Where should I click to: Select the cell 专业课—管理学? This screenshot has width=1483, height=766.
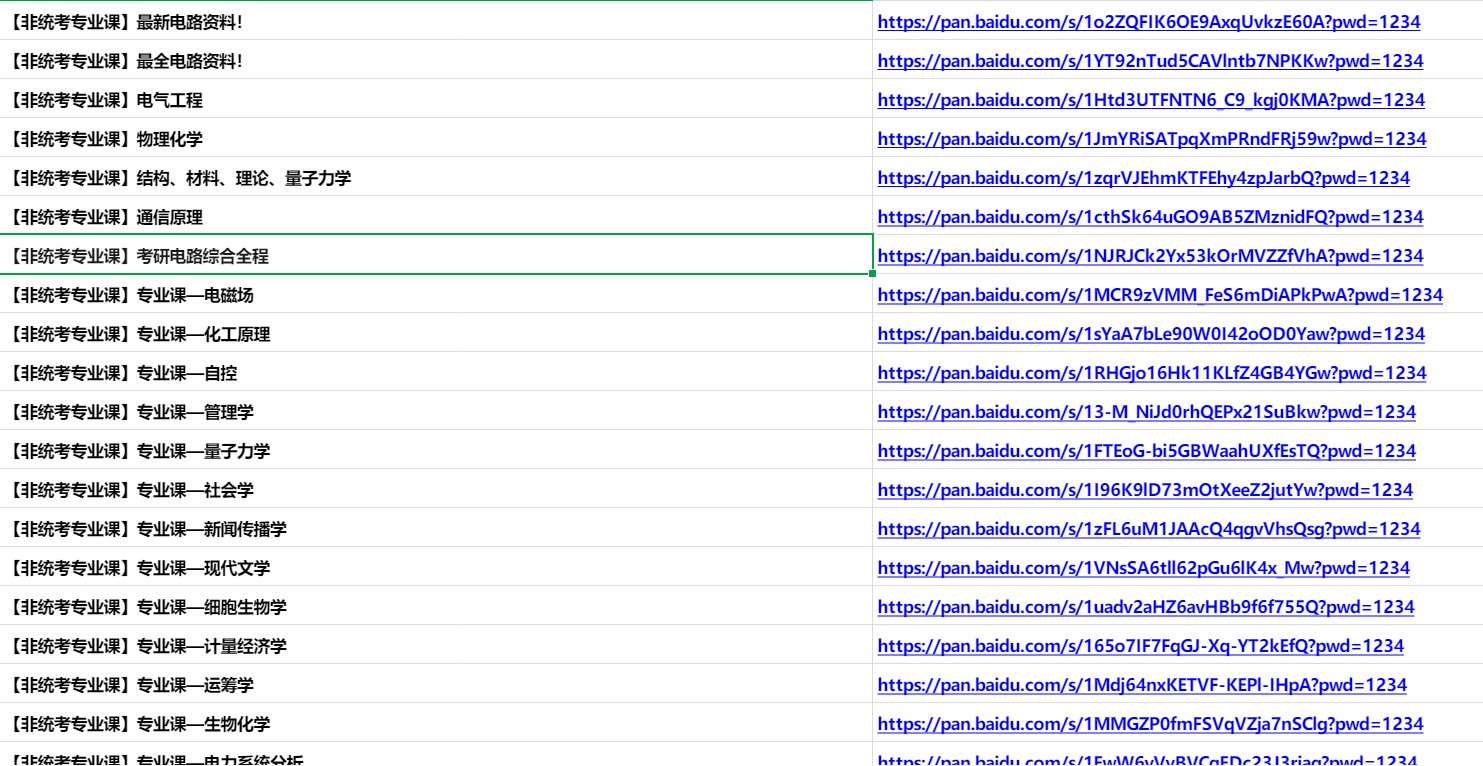(x=436, y=411)
